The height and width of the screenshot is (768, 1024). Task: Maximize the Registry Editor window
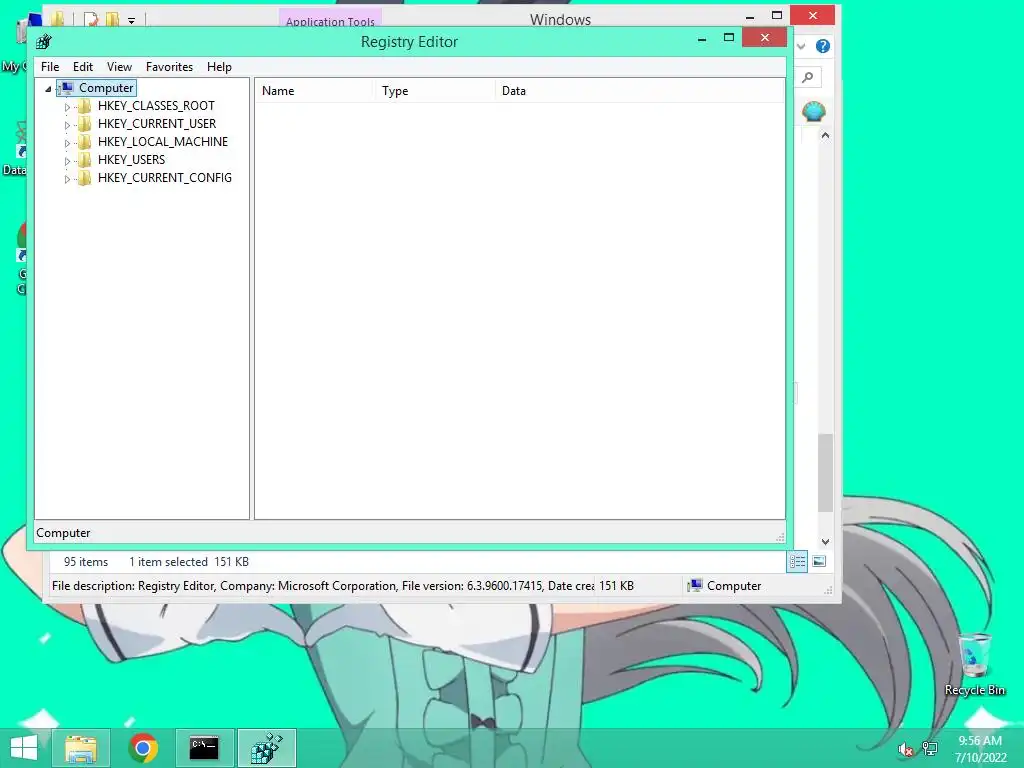pyautogui.click(x=729, y=39)
